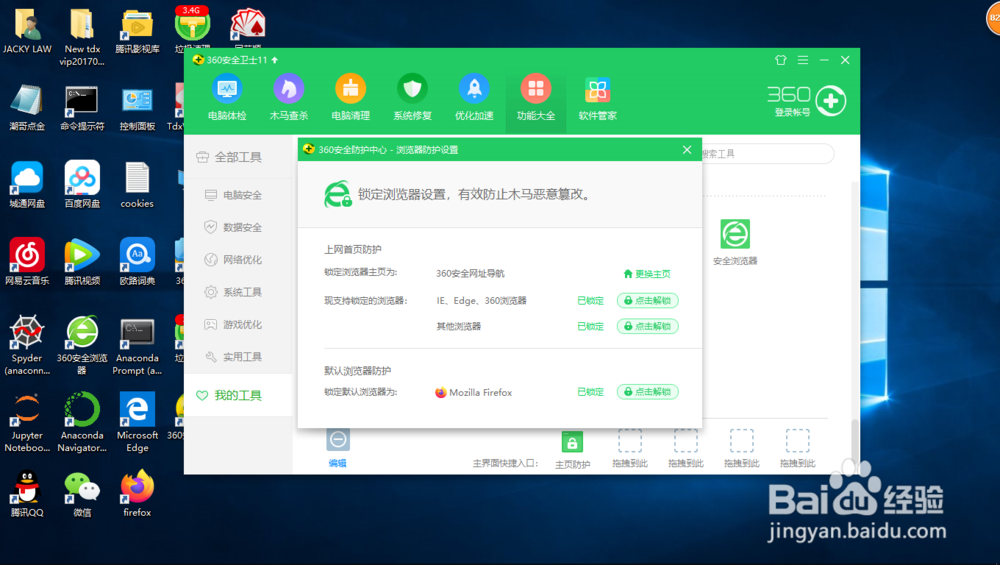Image resolution: width=1000 pixels, height=565 pixels.
Task: Select the Microsoft Edge desktop icon
Action: [137, 423]
